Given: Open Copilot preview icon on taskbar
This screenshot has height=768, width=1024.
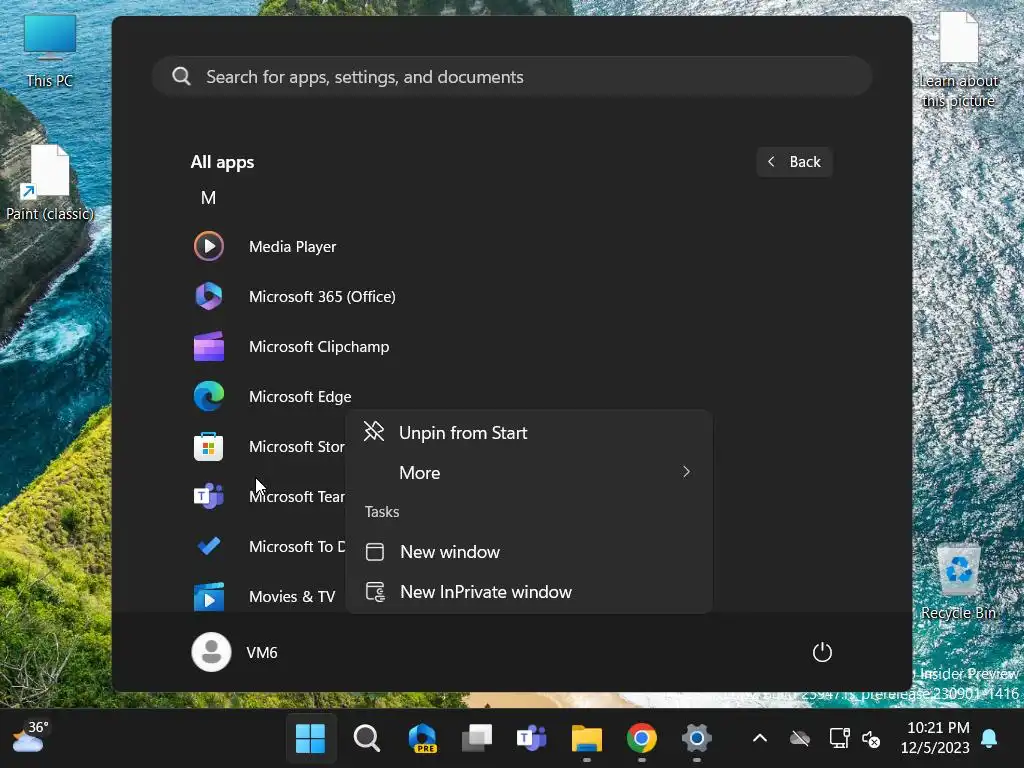Looking at the screenshot, I should coord(423,738).
